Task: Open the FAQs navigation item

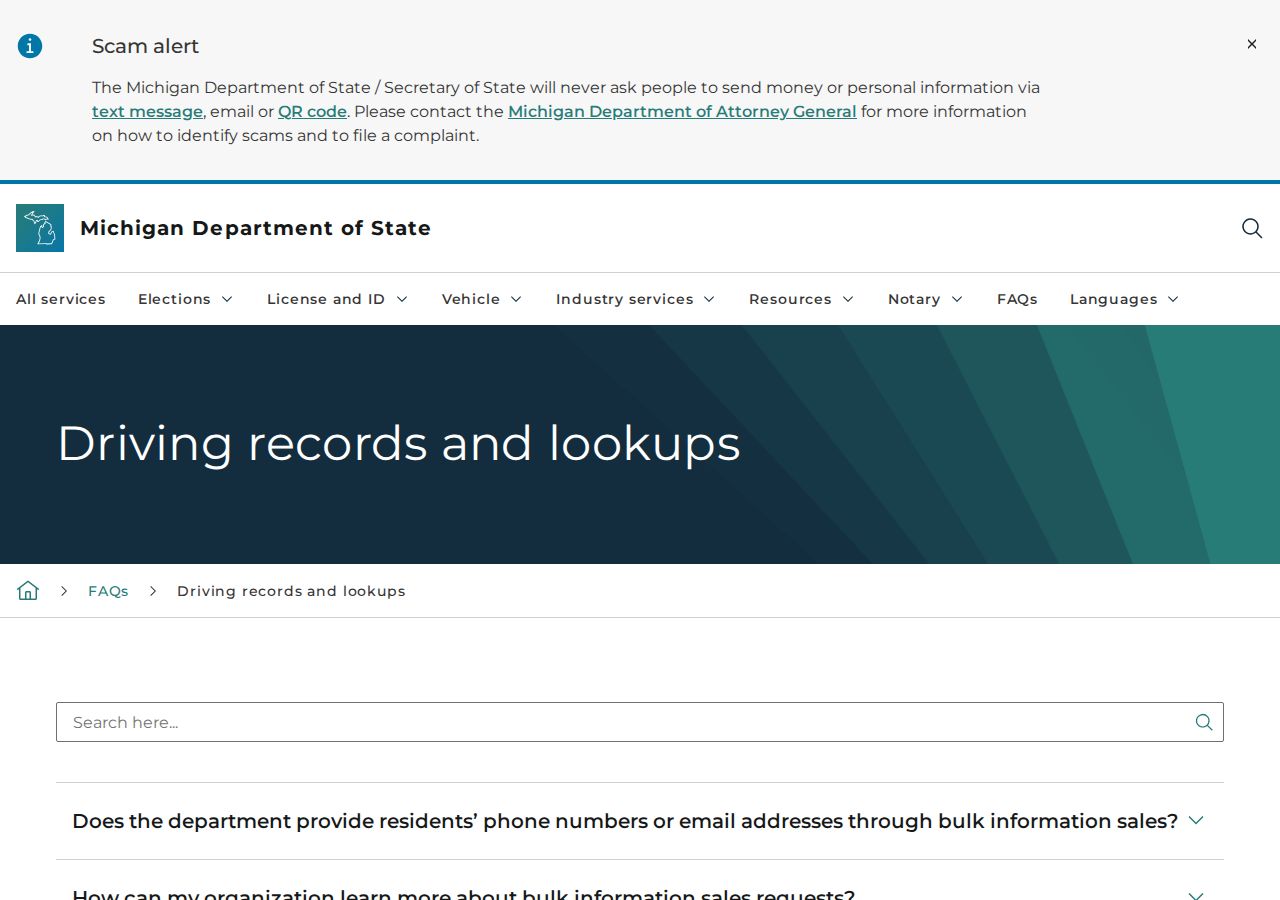Action: (x=1017, y=299)
